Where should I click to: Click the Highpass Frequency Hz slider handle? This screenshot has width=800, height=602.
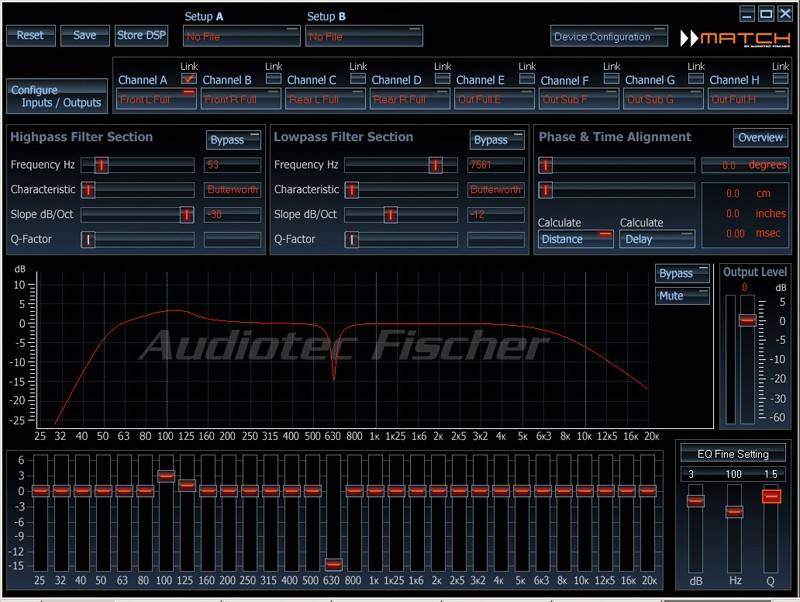tap(102, 165)
